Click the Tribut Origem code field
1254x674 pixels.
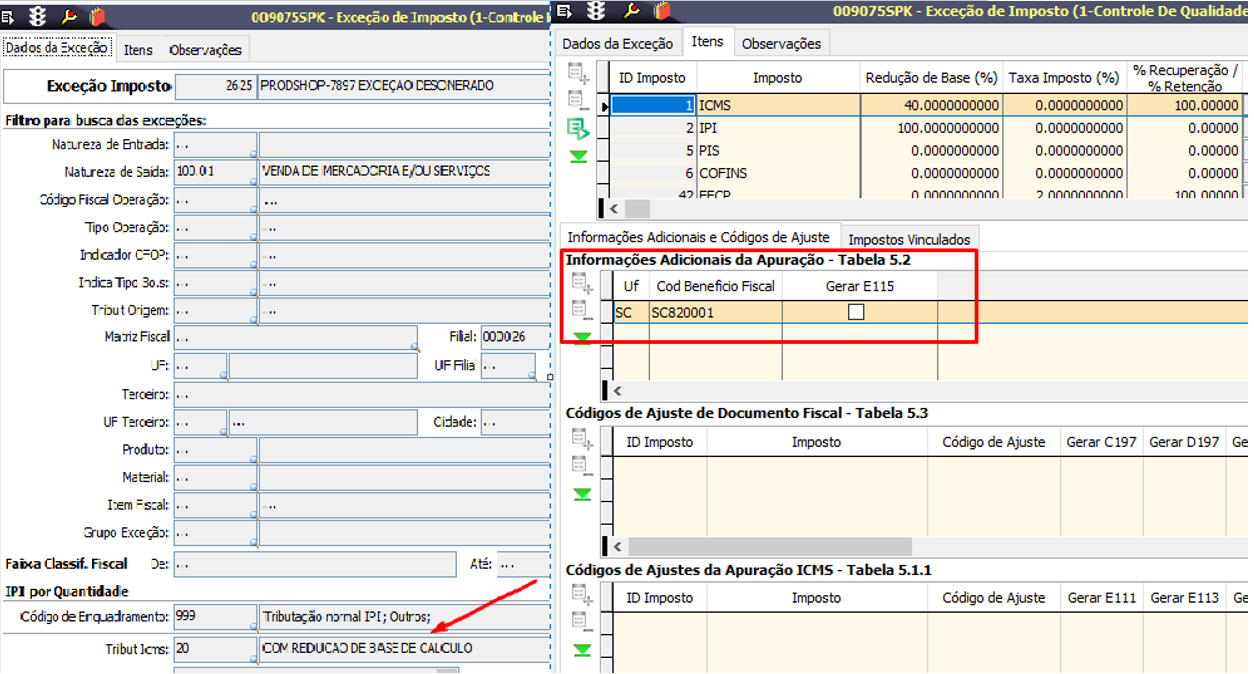click(216, 311)
